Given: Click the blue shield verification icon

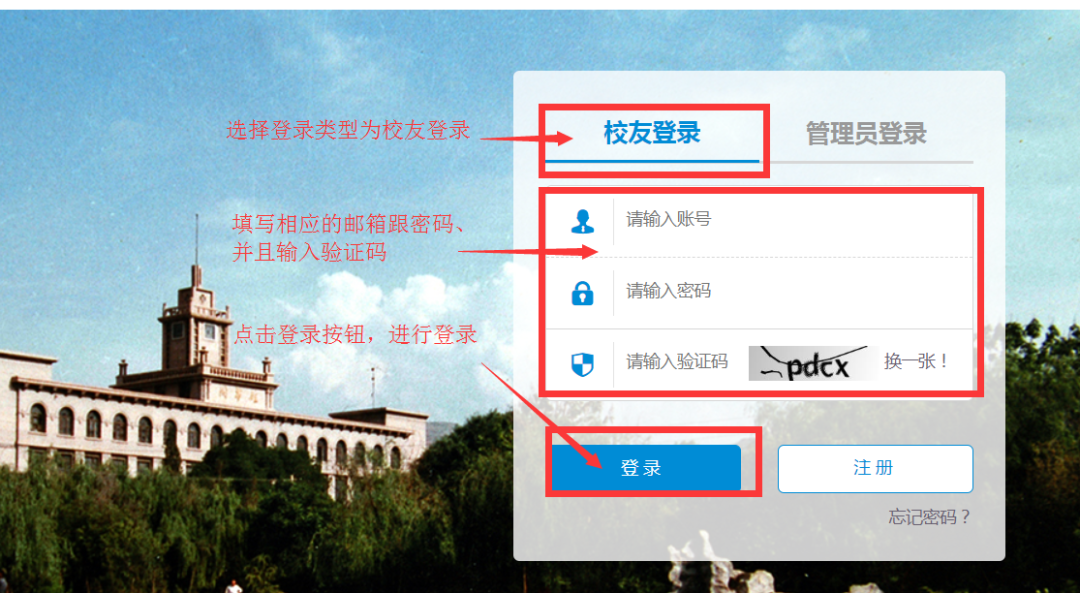Looking at the screenshot, I should [x=583, y=364].
